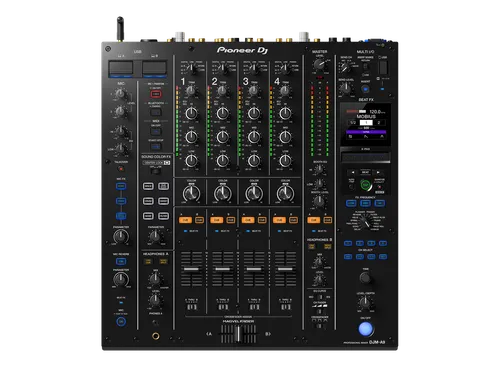Click the Sound Color FX PARAMETER knob
This screenshot has width=500, height=367.
pos(155,236)
